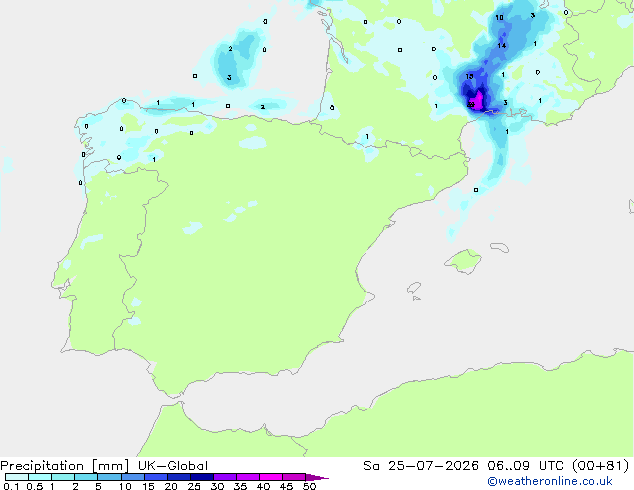Click the 40–45 mm magenta legend swatch
Screen dimensions: 634x490
click(x=271, y=477)
